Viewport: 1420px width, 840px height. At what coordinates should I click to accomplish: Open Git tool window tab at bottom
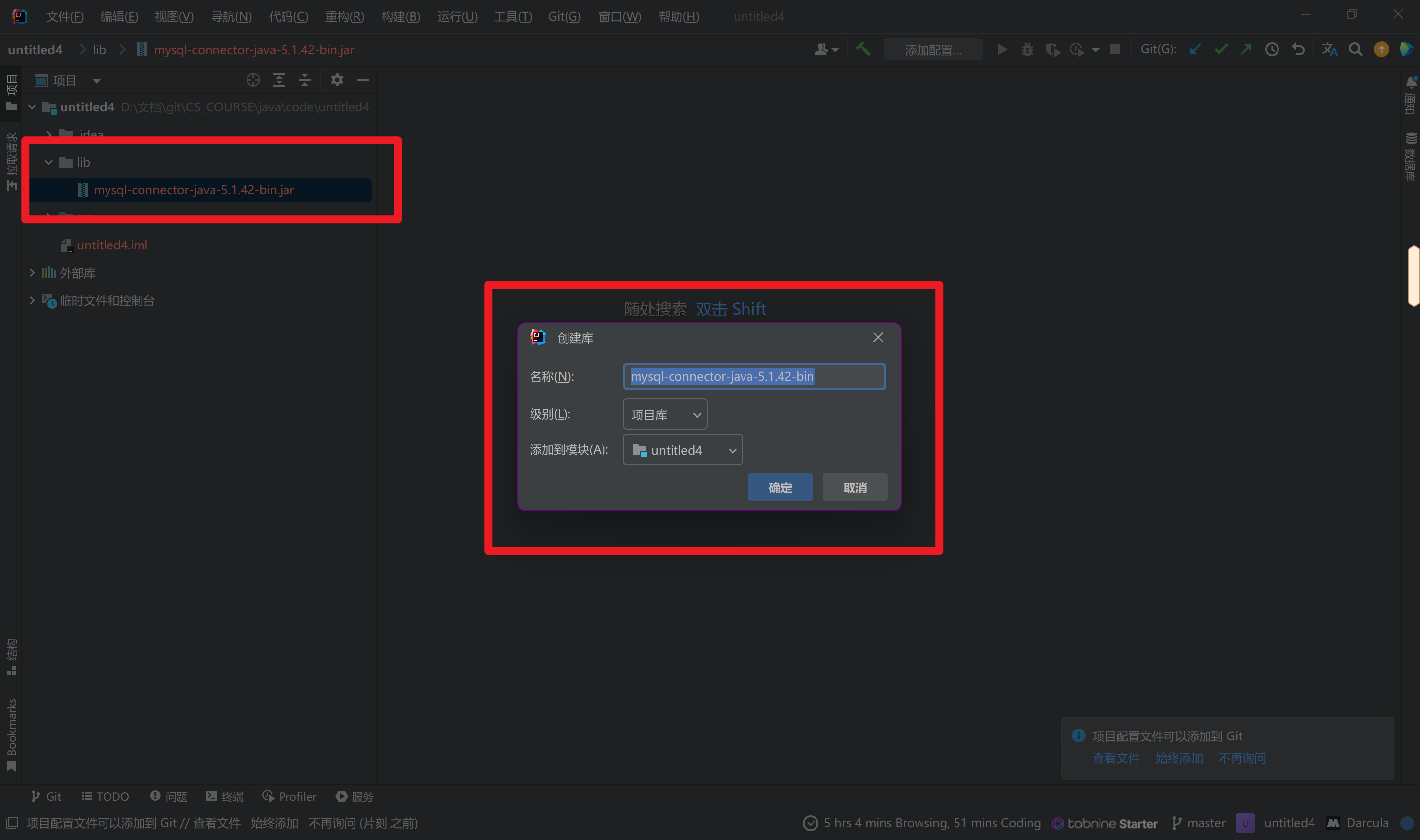point(46,796)
